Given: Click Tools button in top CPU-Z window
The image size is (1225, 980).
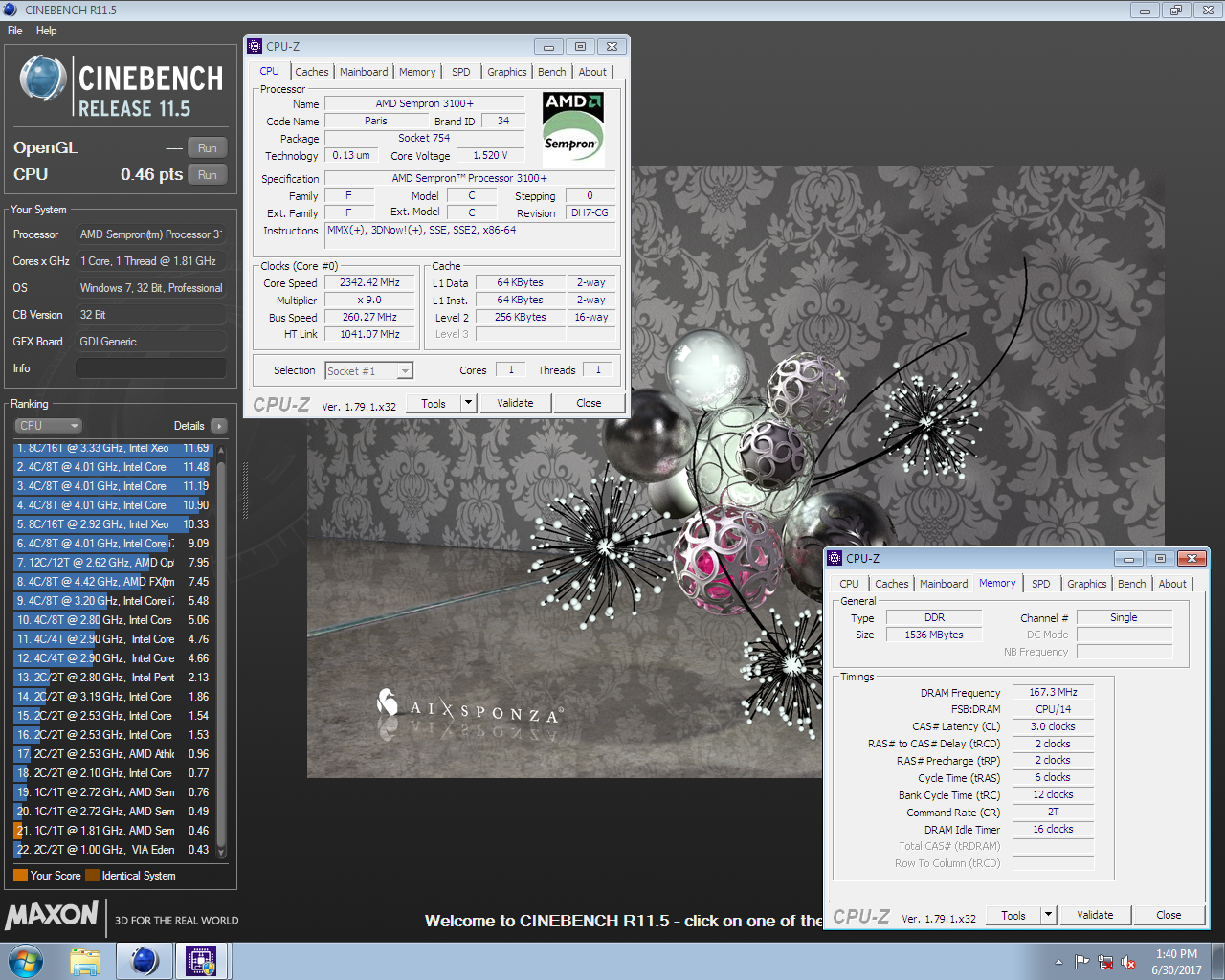Looking at the screenshot, I should pyautogui.click(x=434, y=404).
